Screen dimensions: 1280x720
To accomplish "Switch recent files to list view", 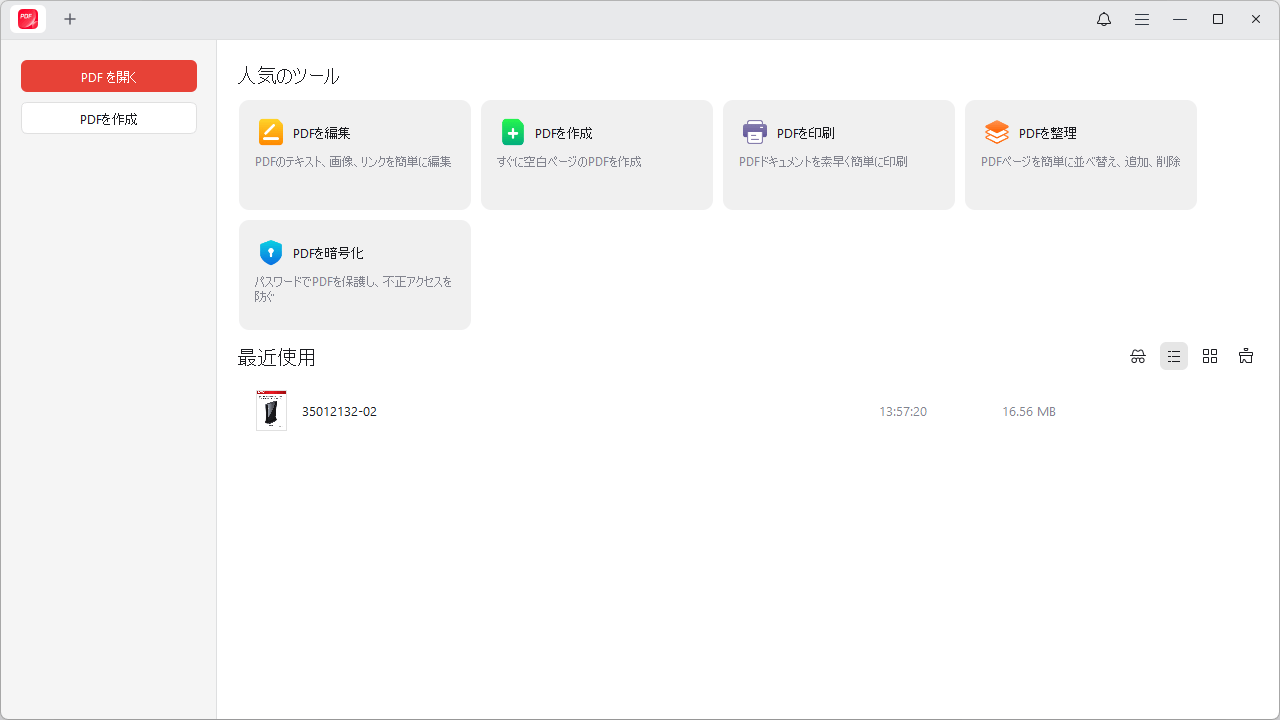I will click(x=1174, y=356).
